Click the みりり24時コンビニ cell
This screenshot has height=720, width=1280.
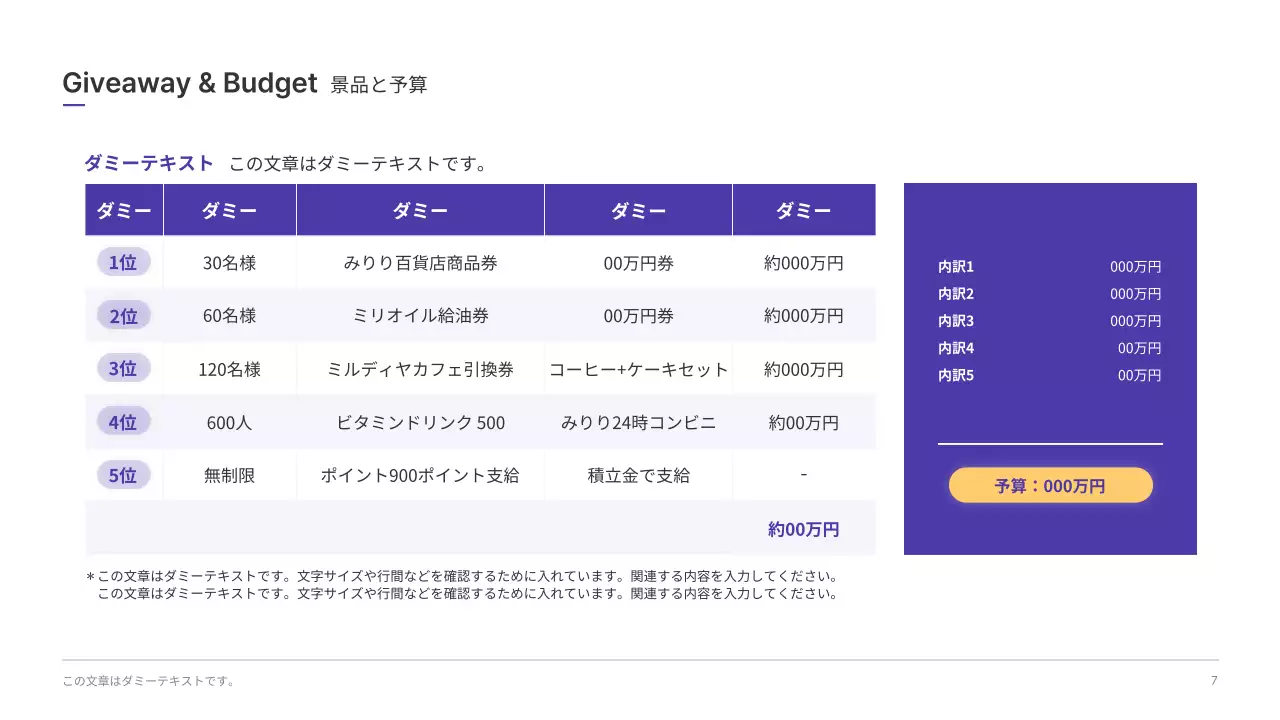point(638,422)
